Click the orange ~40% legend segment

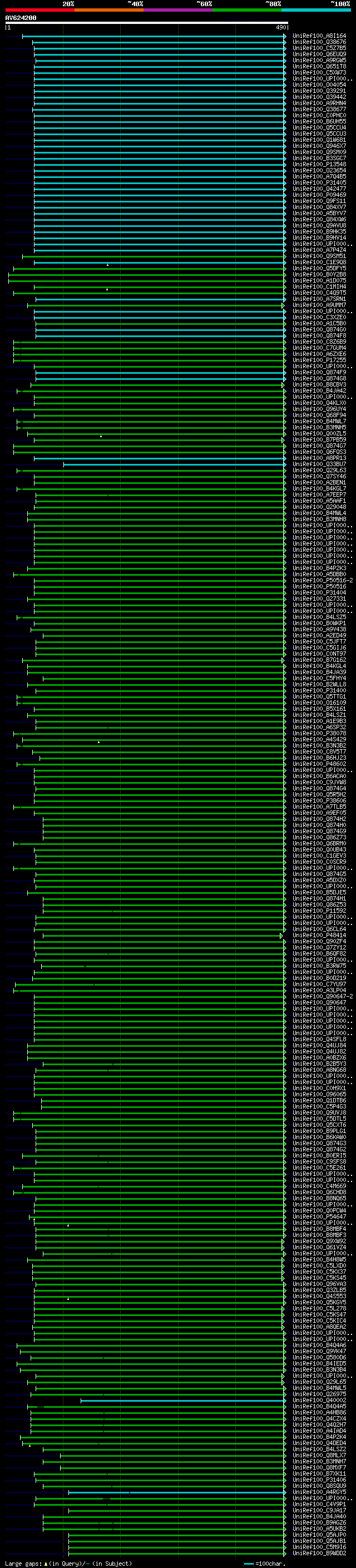click(x=109, y=11)
